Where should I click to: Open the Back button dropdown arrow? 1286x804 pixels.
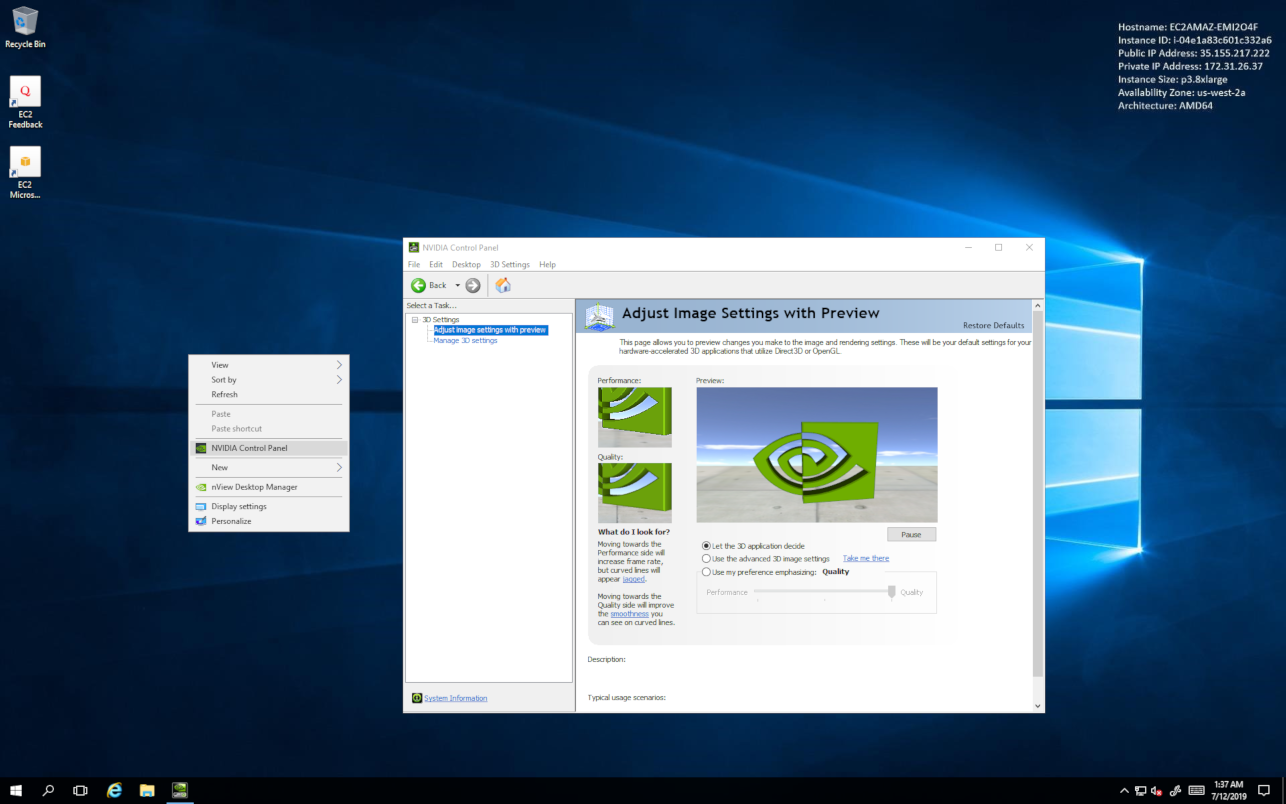(457, 285)
